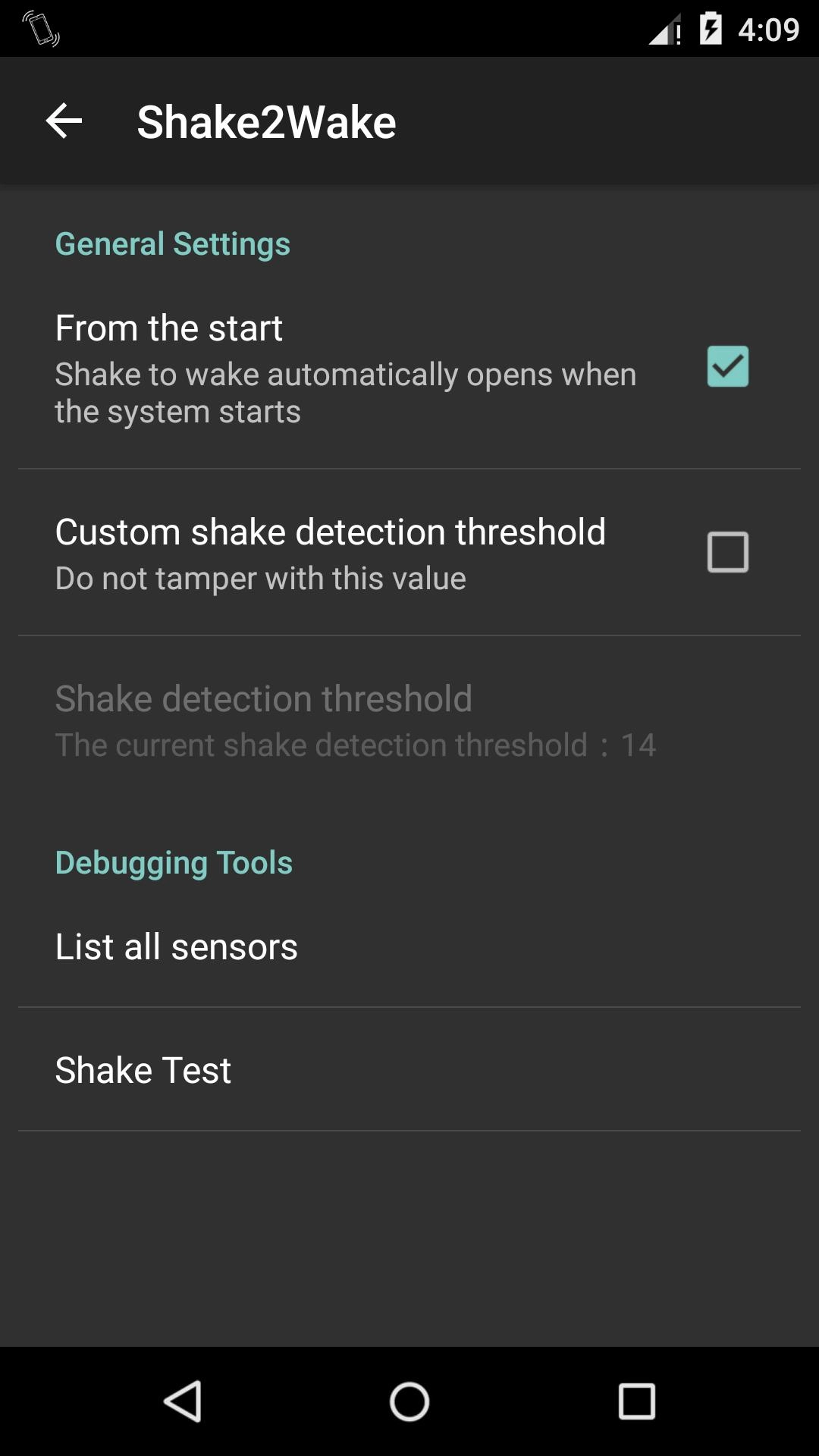Tap the battery charging icon
Screen dimensions: 819x1456
coord(711,29)
